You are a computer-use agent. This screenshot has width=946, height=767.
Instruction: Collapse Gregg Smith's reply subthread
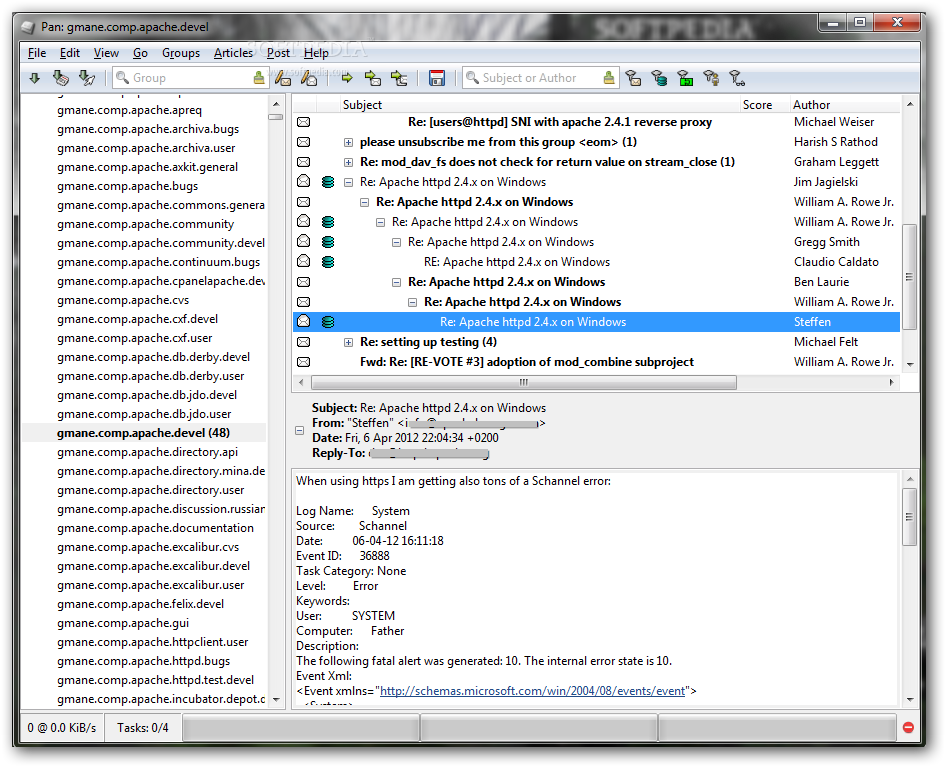396,242
